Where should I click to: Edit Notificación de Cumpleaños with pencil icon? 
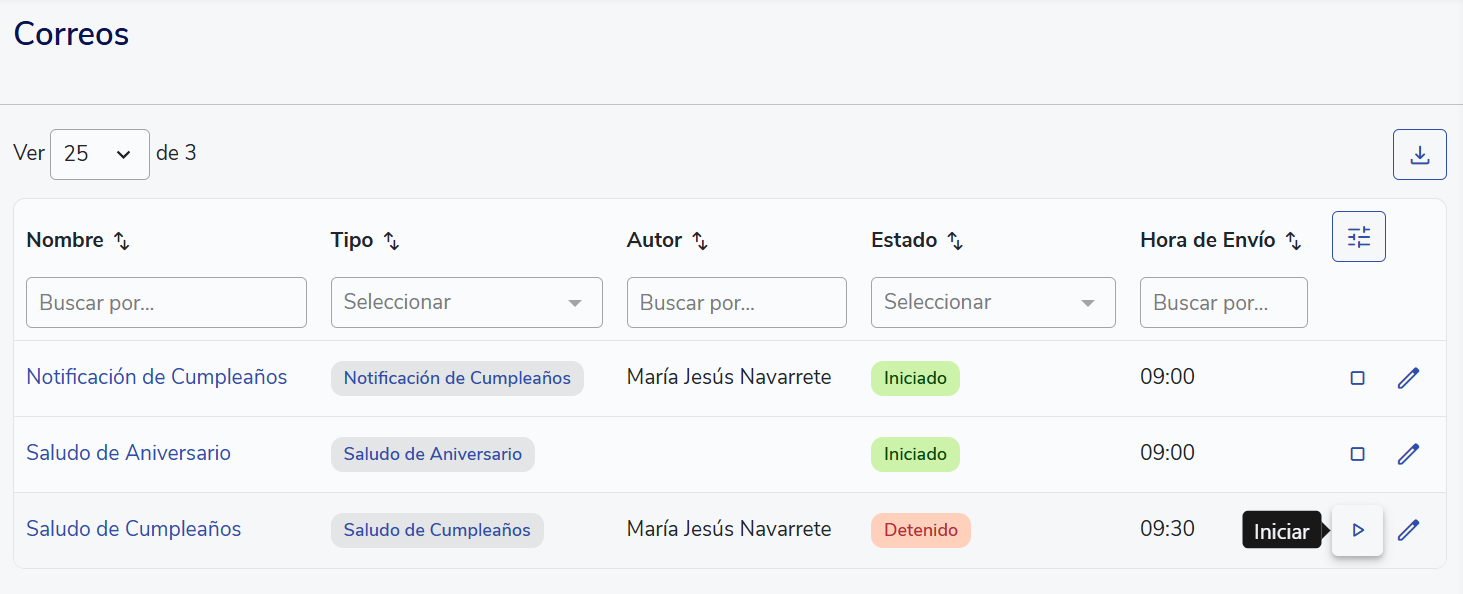click(x=1408, y=378)
